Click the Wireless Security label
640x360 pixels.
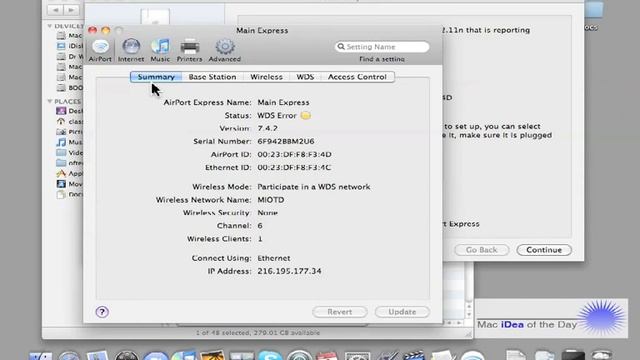pyautogui.click(x=217, y=213)
